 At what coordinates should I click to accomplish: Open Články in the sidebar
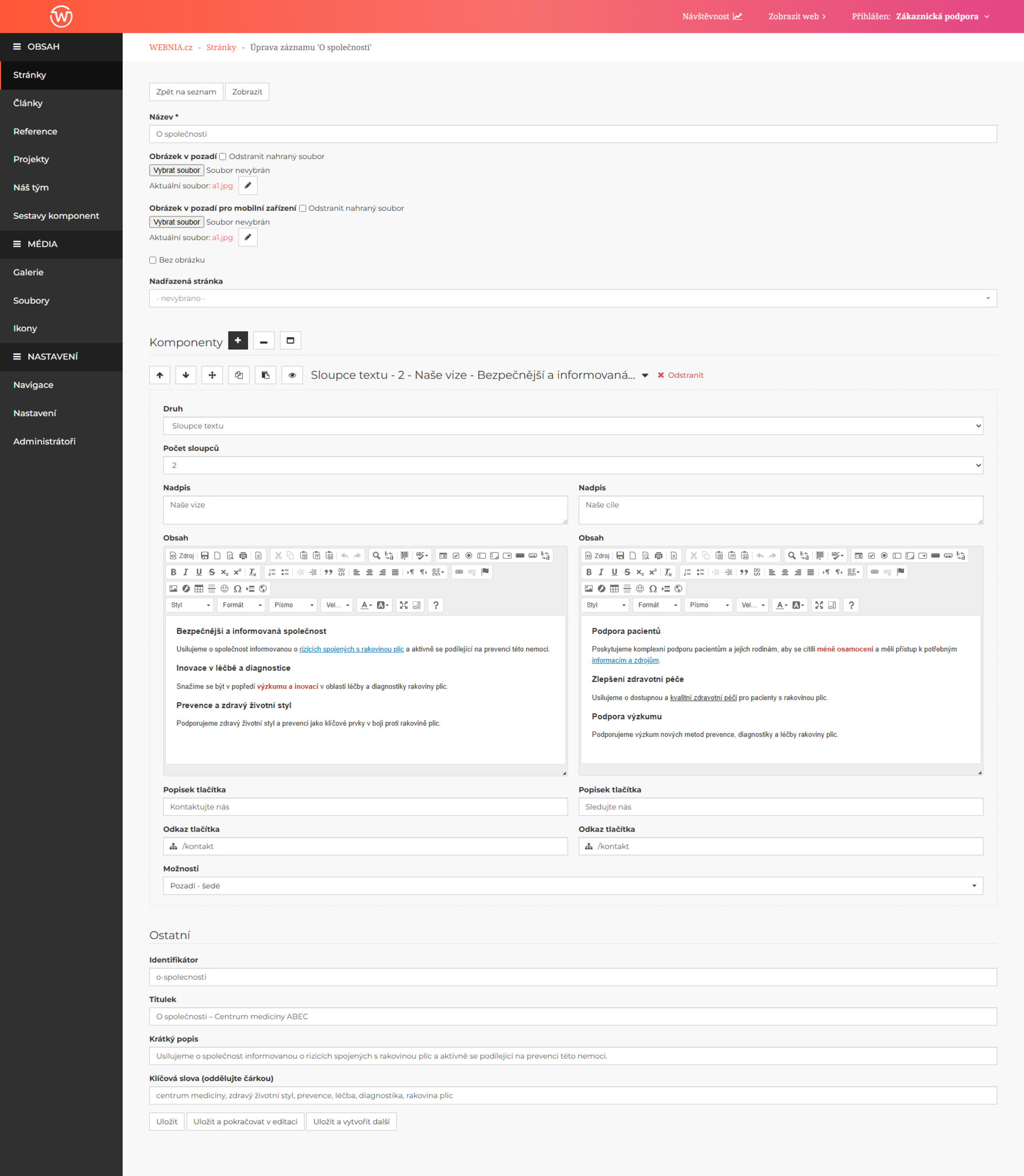(x=61, y=103)
